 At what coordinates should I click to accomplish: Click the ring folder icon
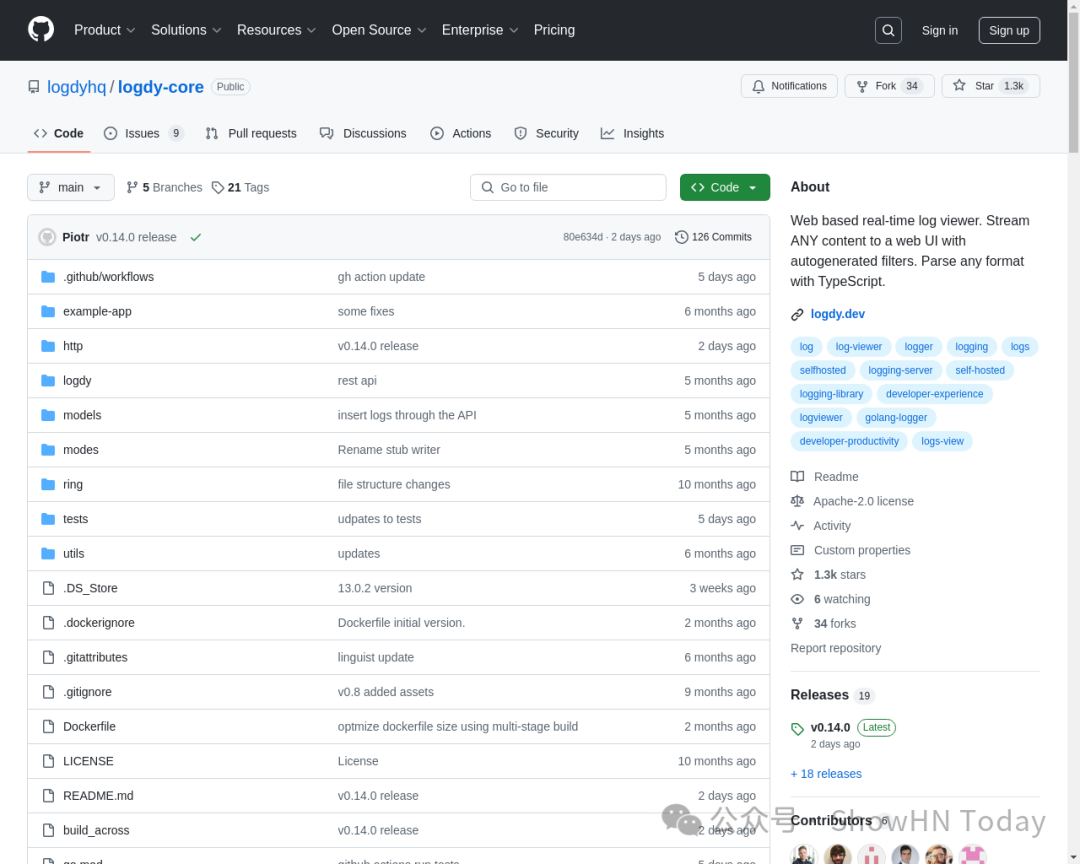coord(48,484)
